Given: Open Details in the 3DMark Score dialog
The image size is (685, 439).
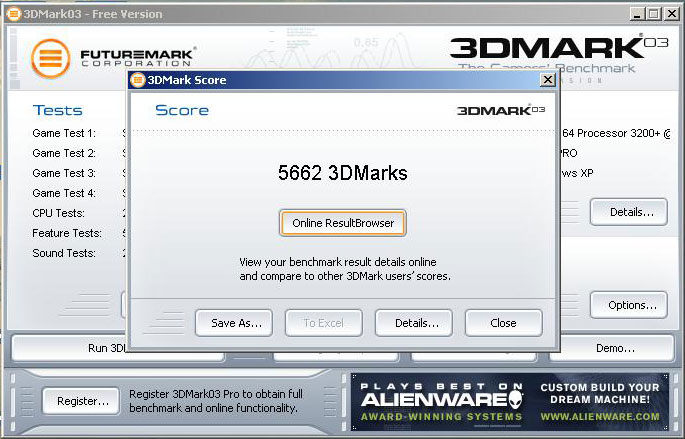Looking at the screenshot, I should [414, 323].
